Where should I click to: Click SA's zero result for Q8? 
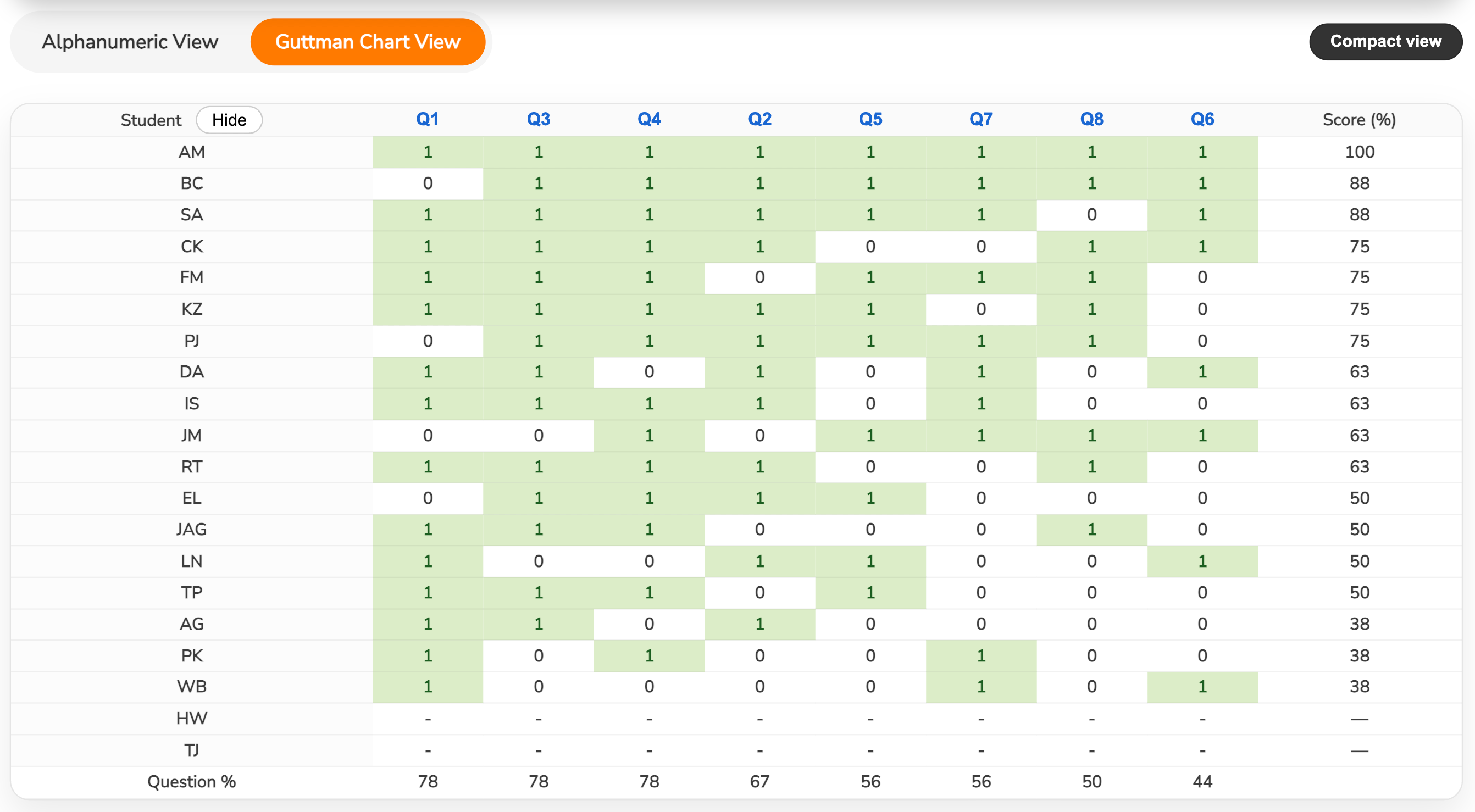coord(1091,215)
